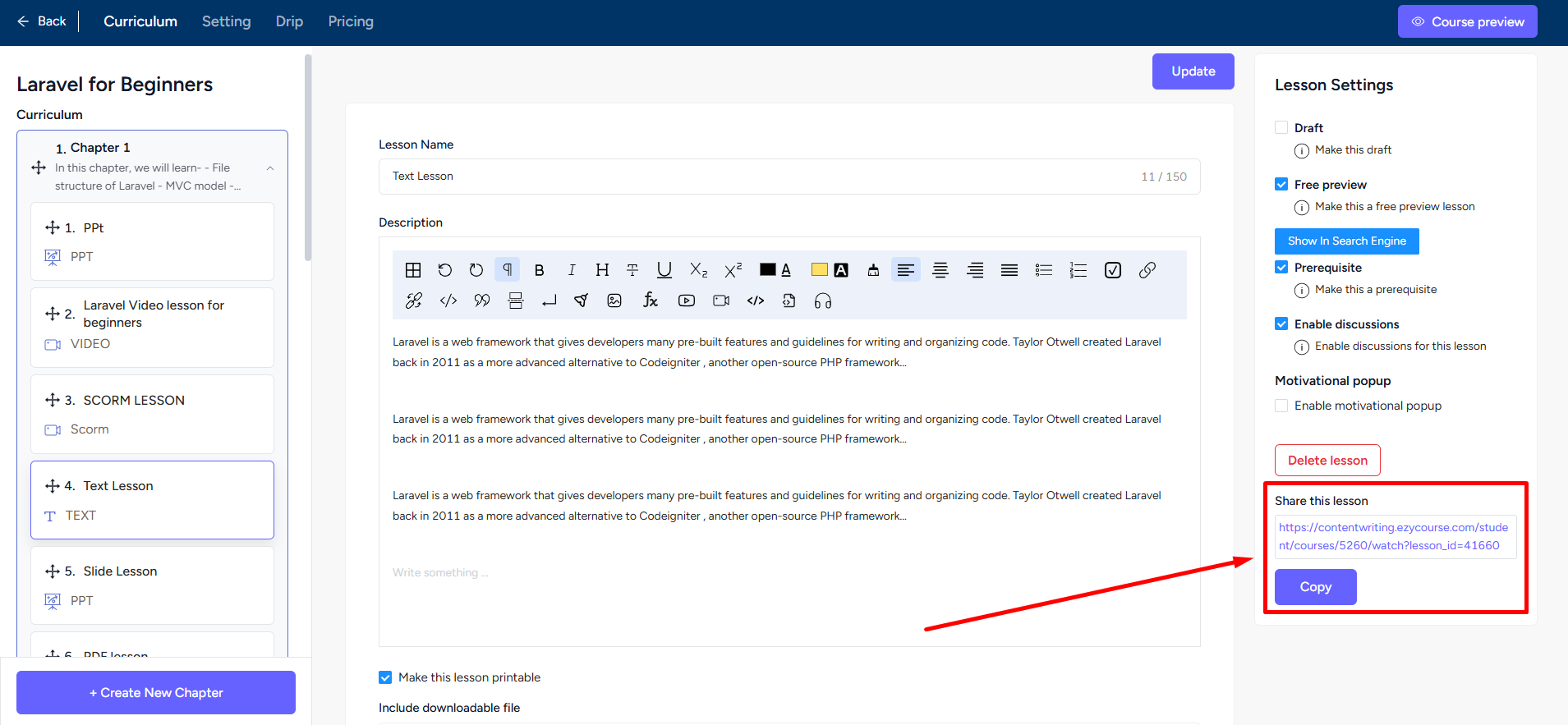The height and width of the screenshot is (725, 1568).
Task: Create a new chapter
Action: [x=156, y=693]
